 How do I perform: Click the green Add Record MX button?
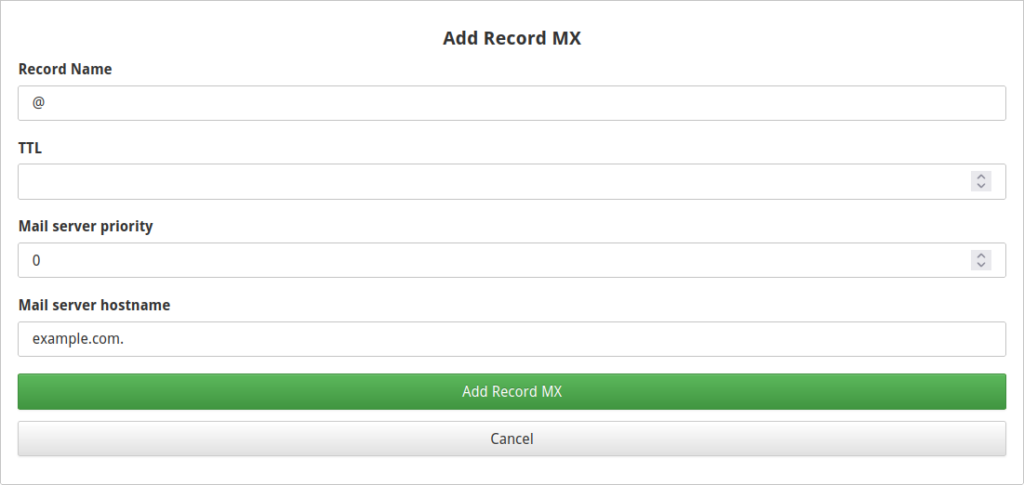(x=511, y=392)
